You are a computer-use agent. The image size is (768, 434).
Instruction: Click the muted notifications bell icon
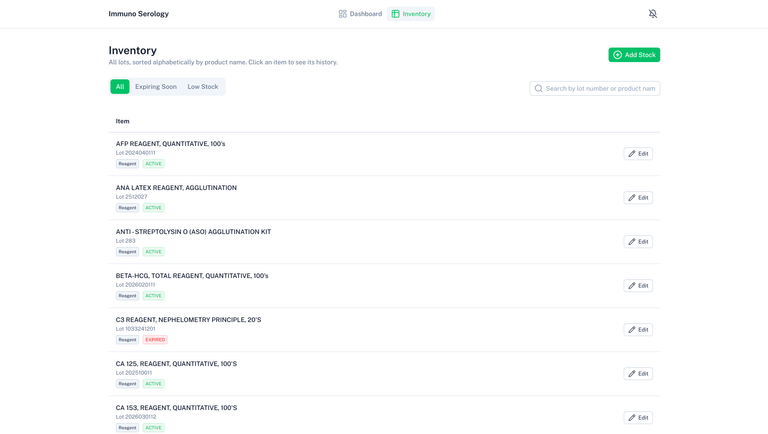(x=652, y=14)
